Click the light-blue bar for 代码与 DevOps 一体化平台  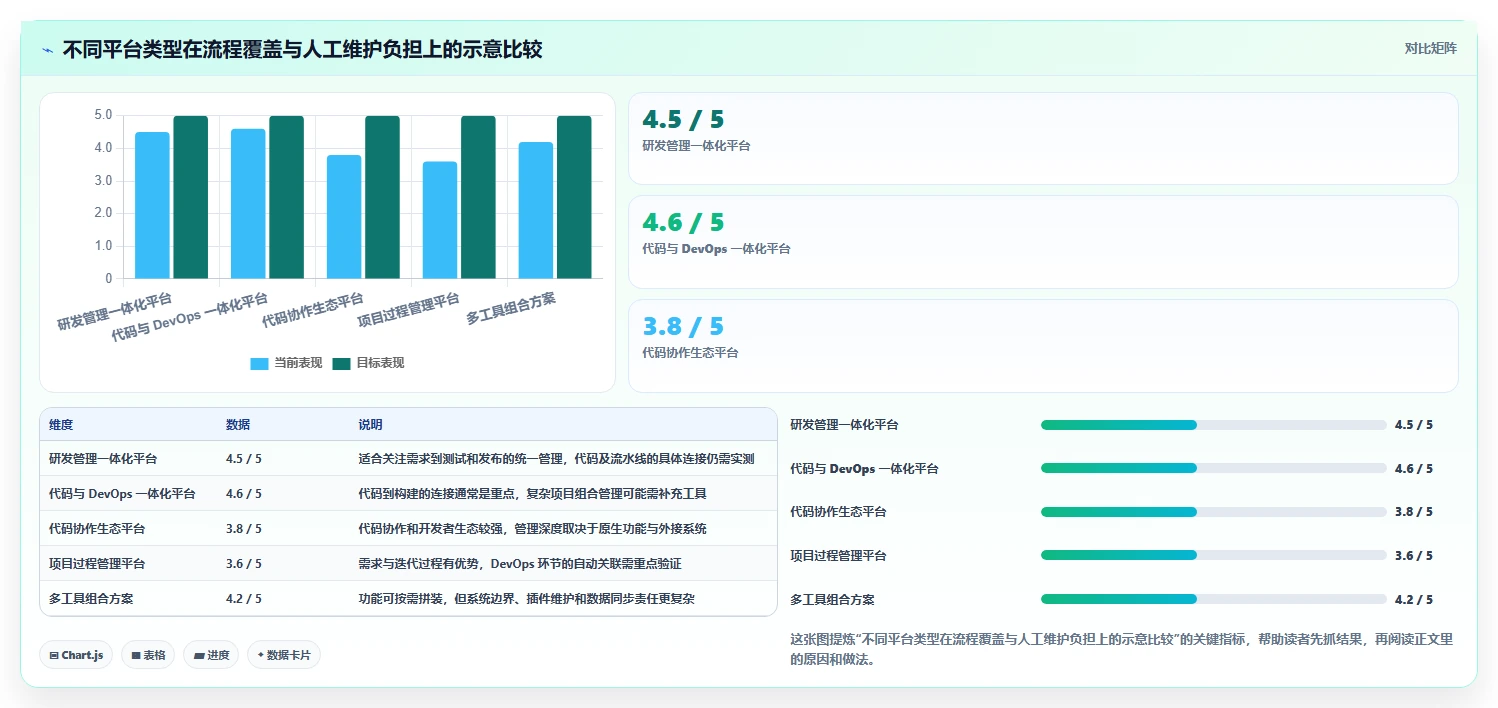click(248, 204)
